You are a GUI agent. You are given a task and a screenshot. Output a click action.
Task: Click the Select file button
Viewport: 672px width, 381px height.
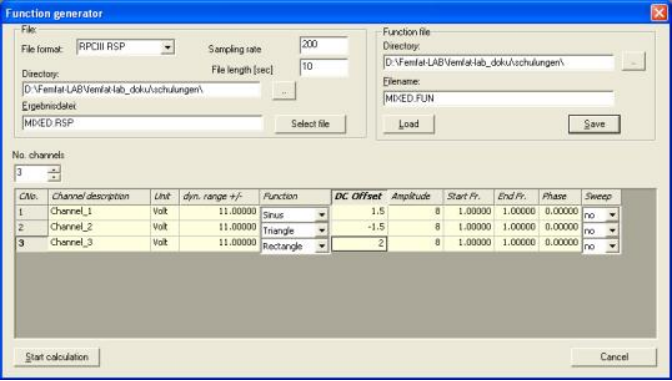pyautogui.click(x=310, y=124)
